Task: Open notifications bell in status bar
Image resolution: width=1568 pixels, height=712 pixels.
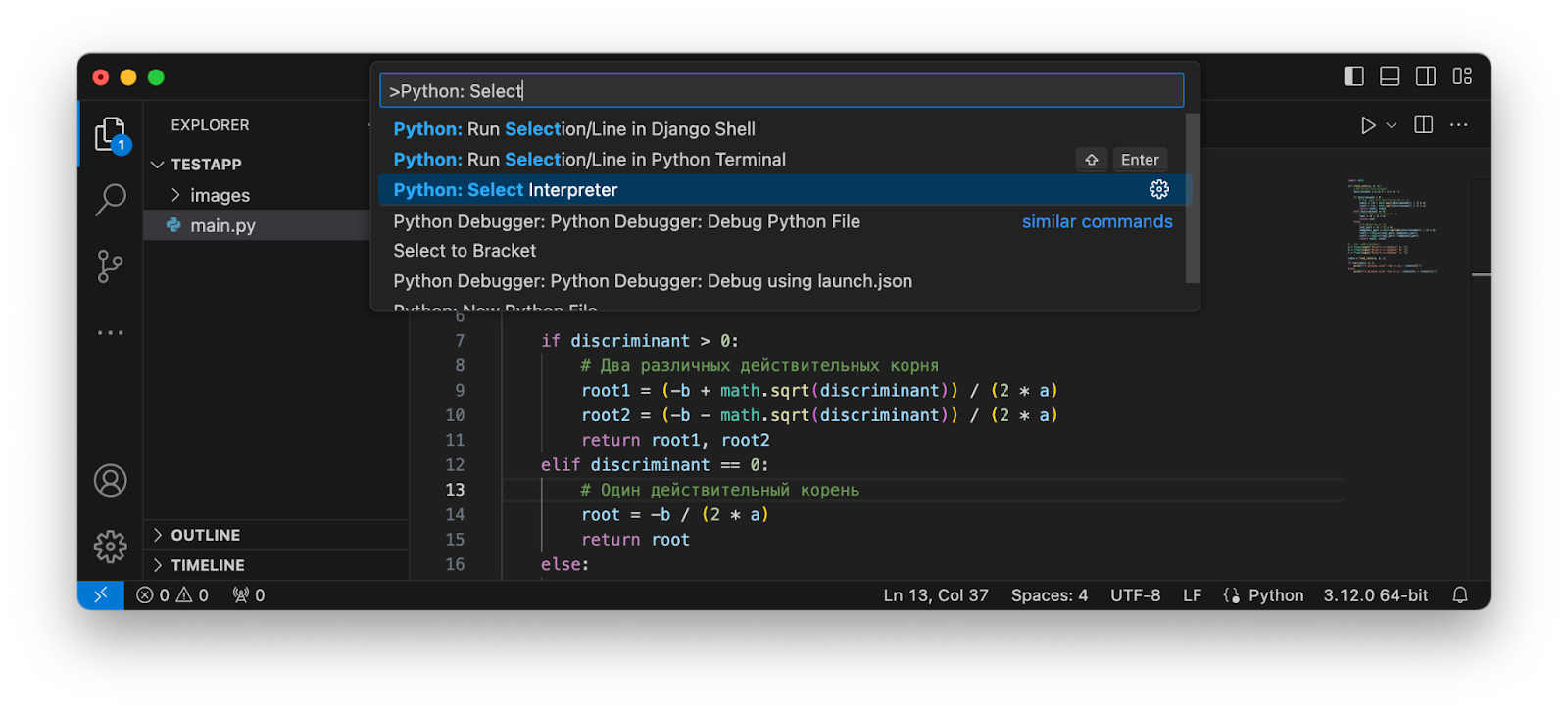Action: click(1460, 595)
